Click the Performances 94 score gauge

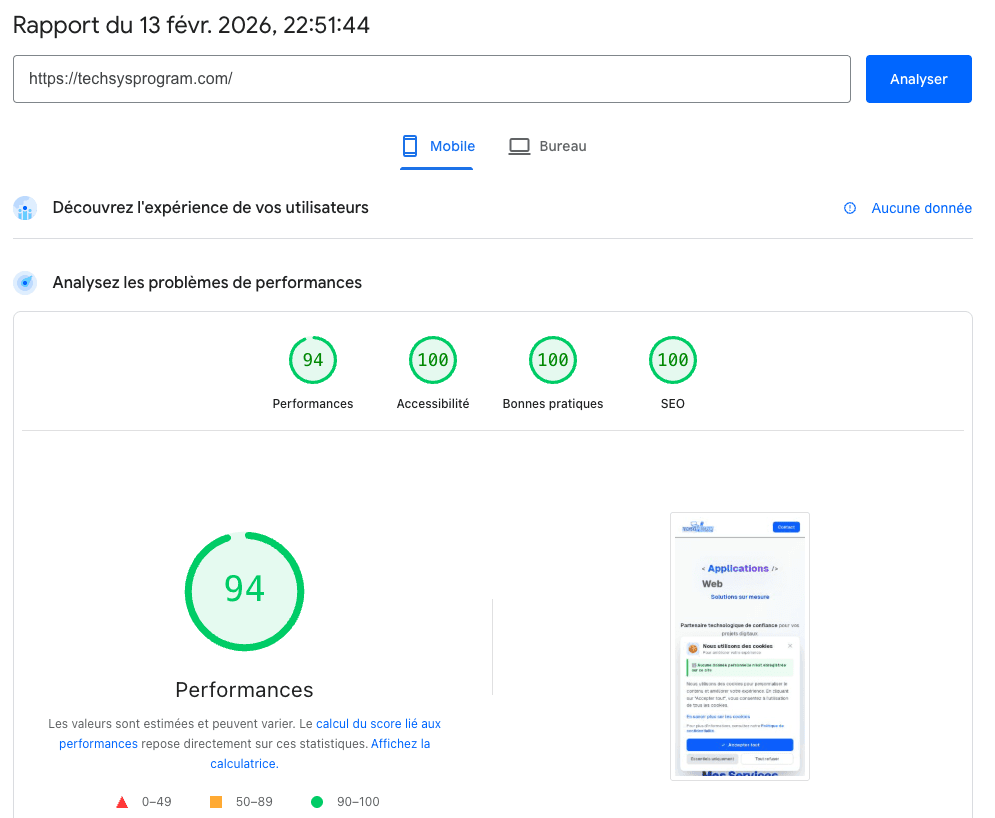click(313, 359)
